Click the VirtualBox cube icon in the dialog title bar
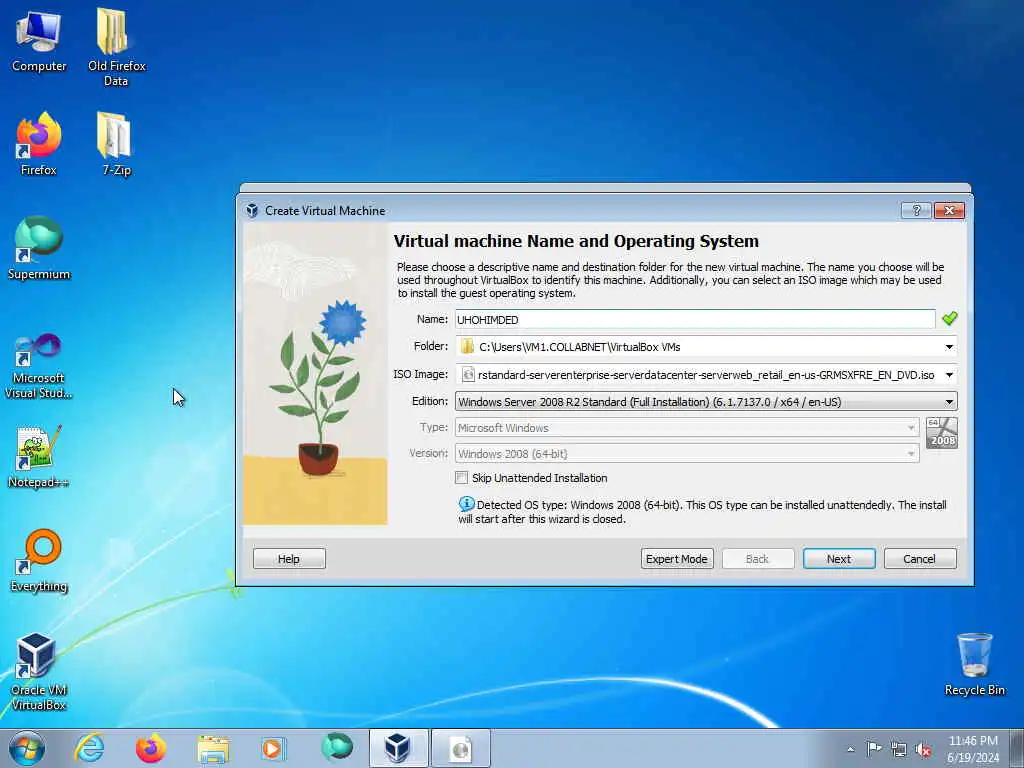Image resolution: width=1024 pixels, height=768 pixels. pos(252,210)
